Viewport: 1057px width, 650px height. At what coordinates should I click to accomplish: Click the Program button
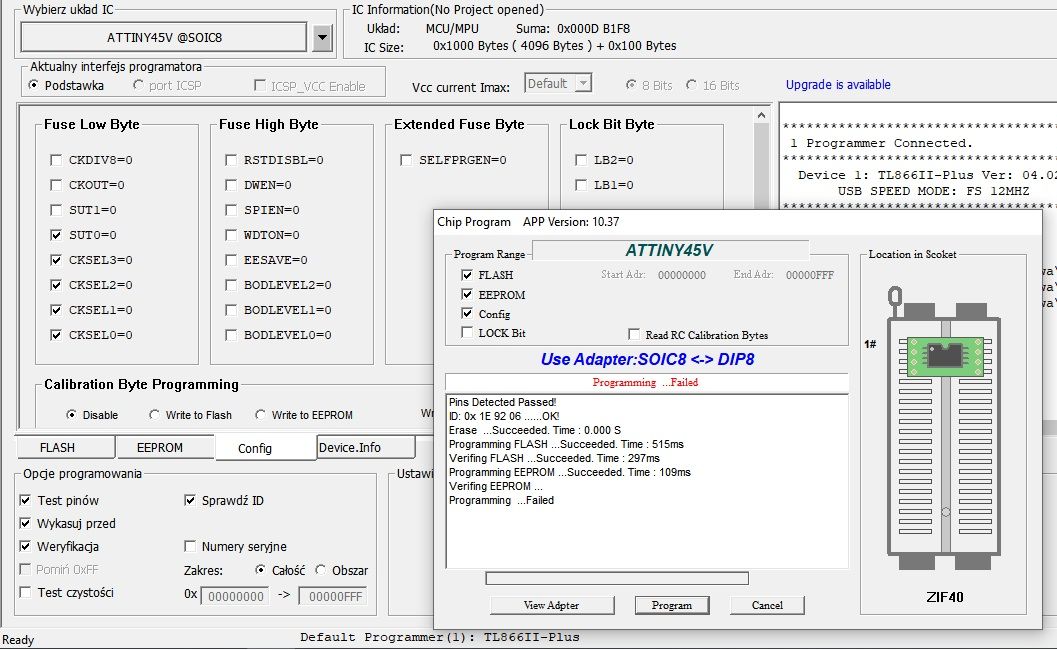[671, 605]
